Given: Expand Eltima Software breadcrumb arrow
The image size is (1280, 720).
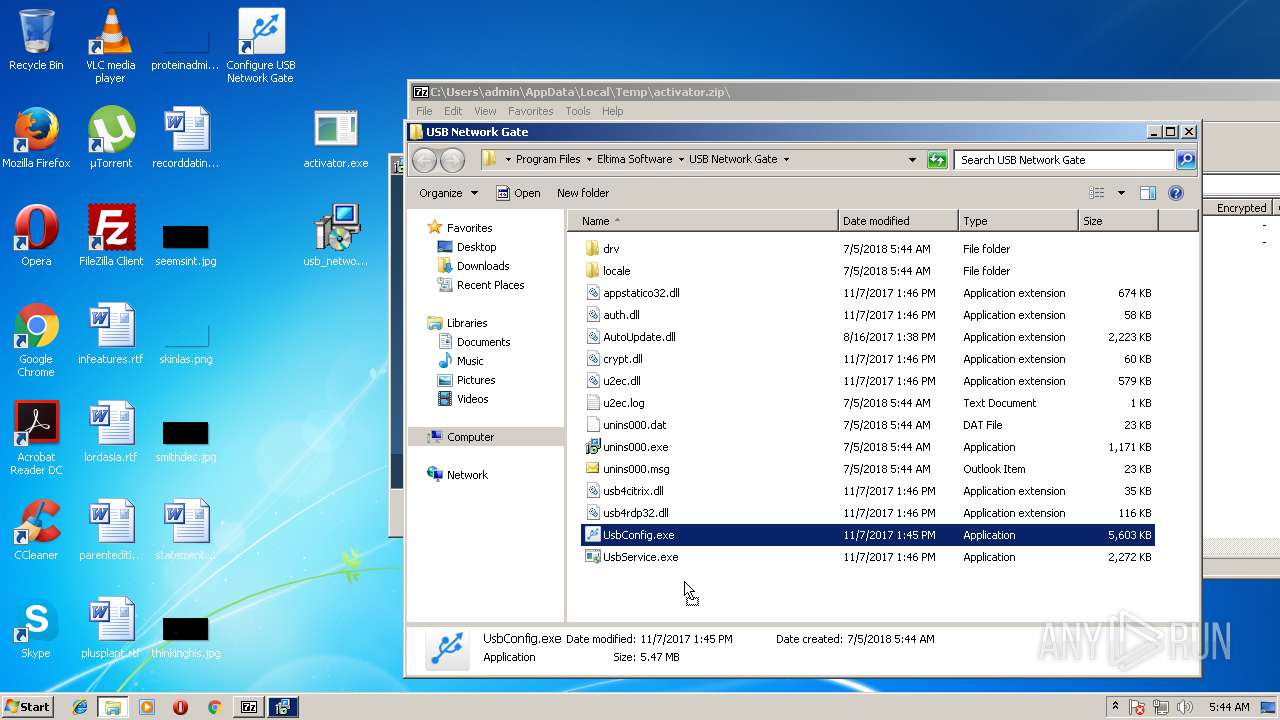Looking at the screenshot, I should (x=680, y=159).
